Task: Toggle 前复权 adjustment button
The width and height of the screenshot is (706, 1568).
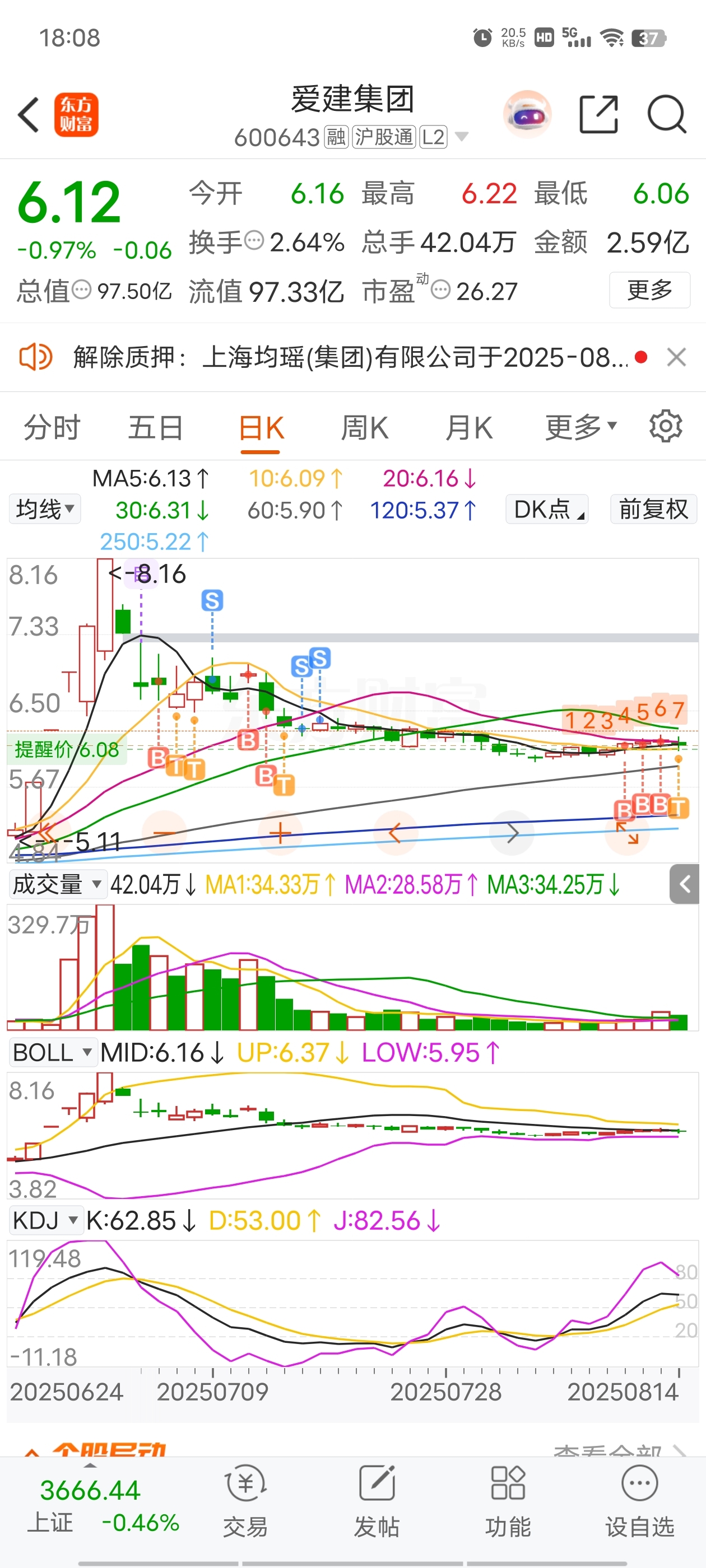Action: [x=654, y=509]
